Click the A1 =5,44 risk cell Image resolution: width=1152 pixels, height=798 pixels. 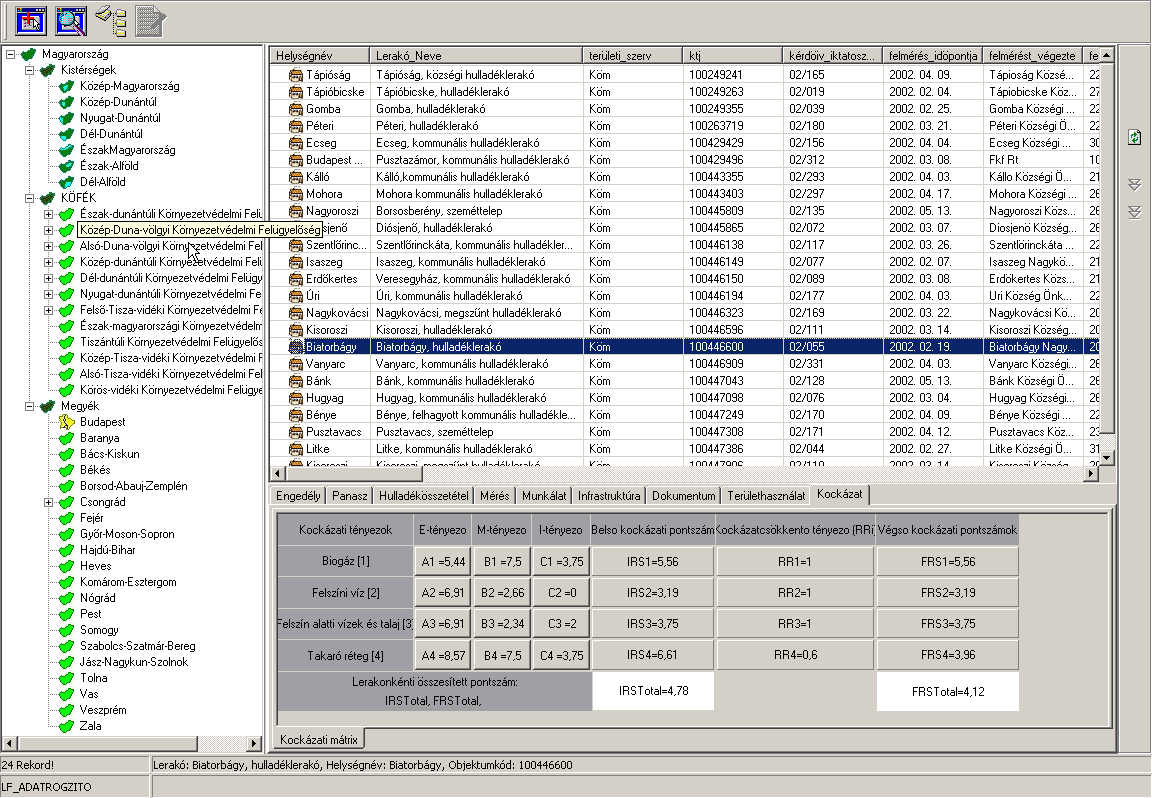(443, 561)
